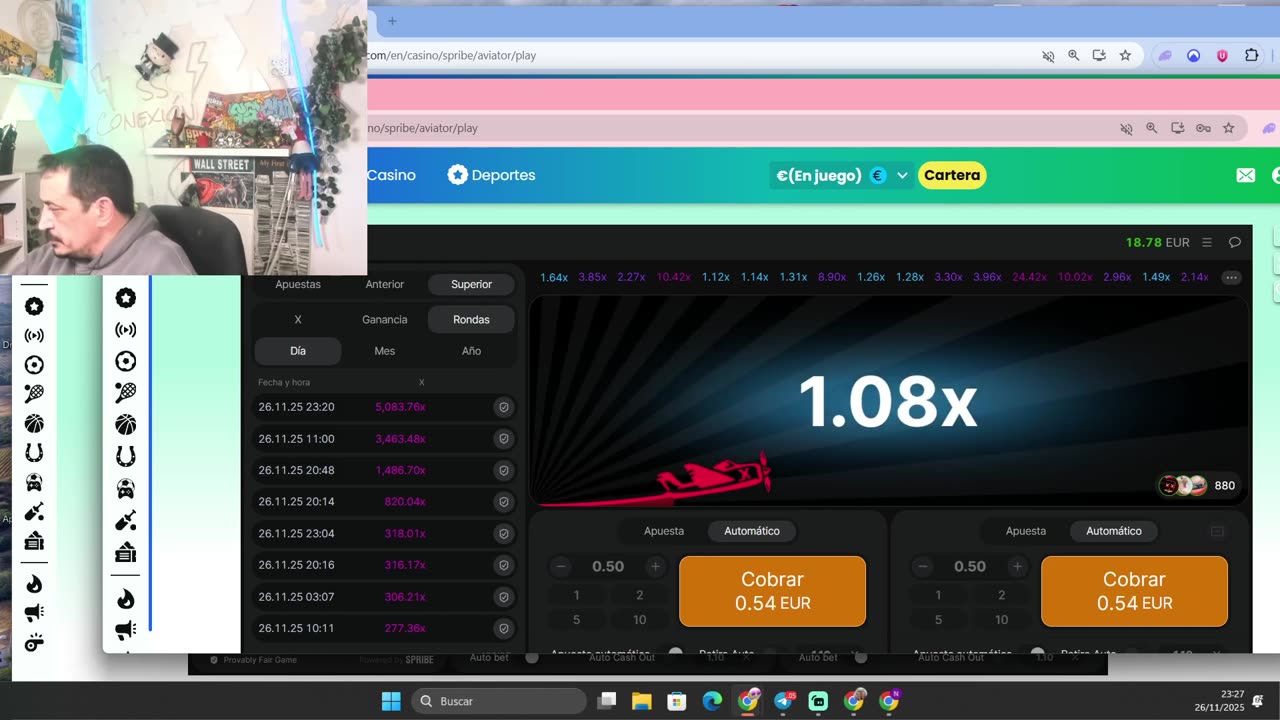This screenshot has height=720, width=1280.
Task: Open the Deportes navigation link
Action: click(x=492, y=175)
